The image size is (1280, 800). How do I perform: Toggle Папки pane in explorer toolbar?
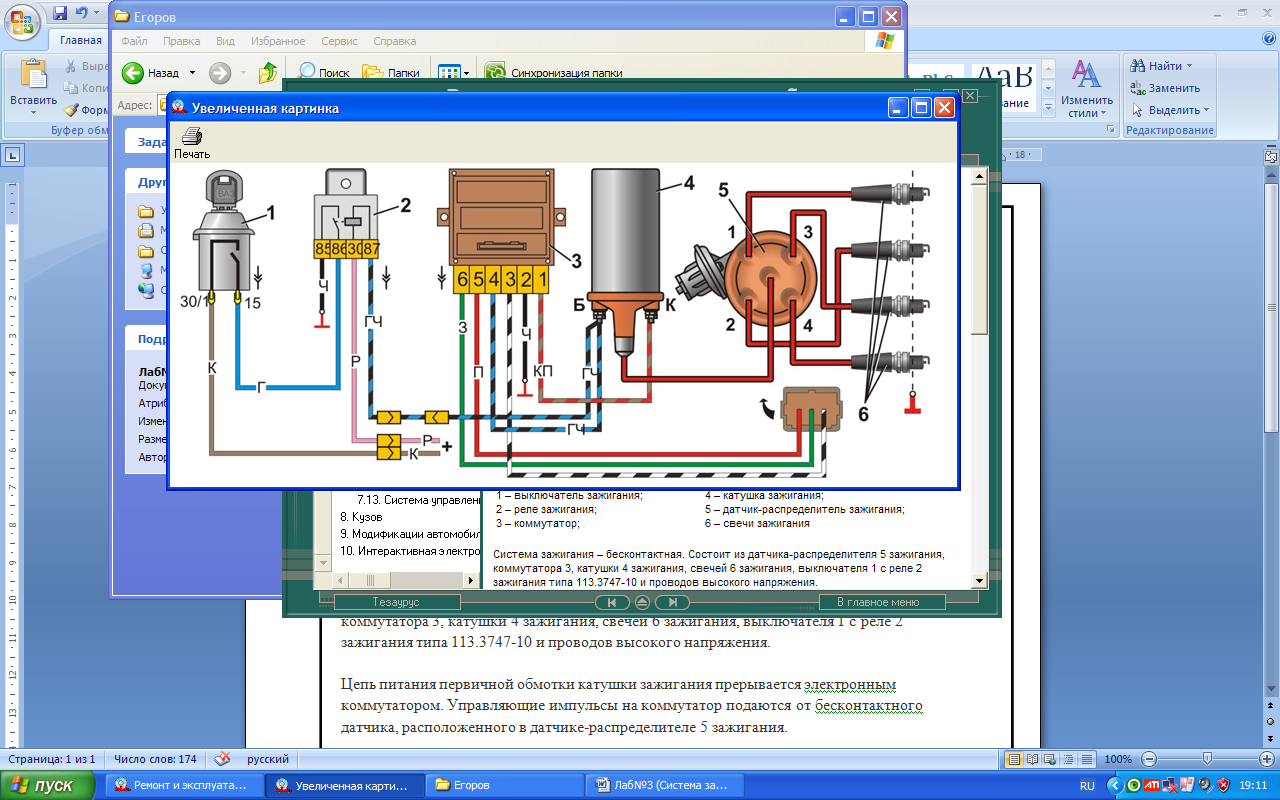(391, 73)
